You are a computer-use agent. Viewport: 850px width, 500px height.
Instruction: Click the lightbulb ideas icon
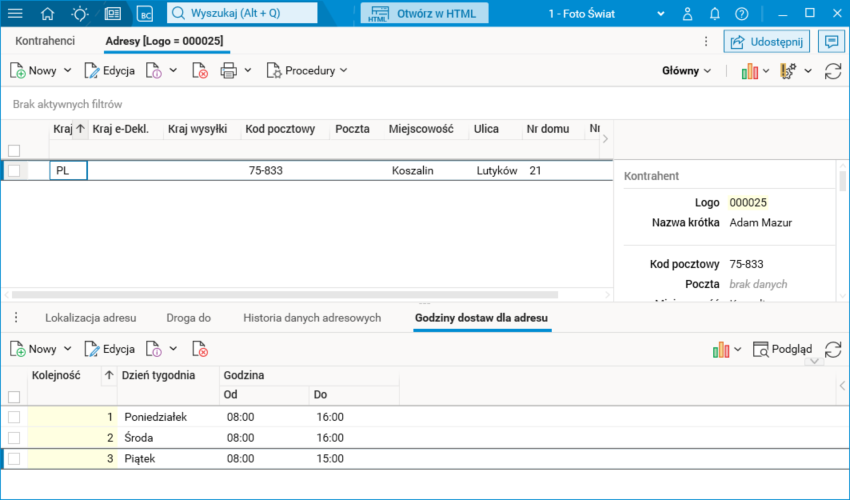tap(80, 14)
